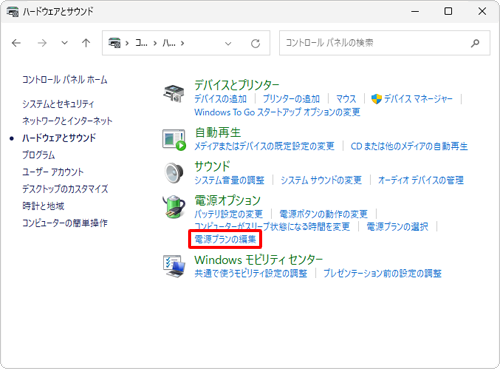The image size is (500, 369).
Task: Click 電源ボタンの動作の変更 link
Action: (x=323, y=214)
